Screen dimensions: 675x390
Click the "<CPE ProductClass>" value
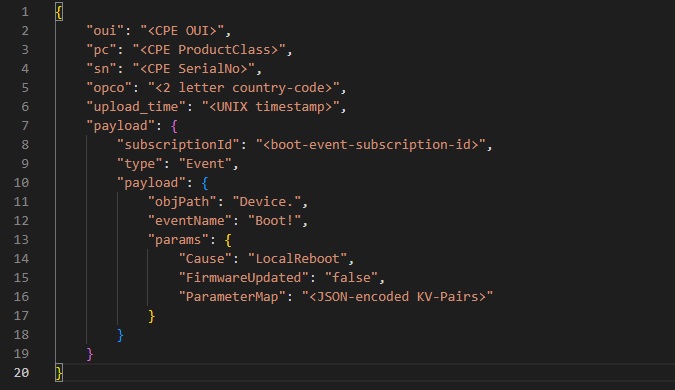209,50
